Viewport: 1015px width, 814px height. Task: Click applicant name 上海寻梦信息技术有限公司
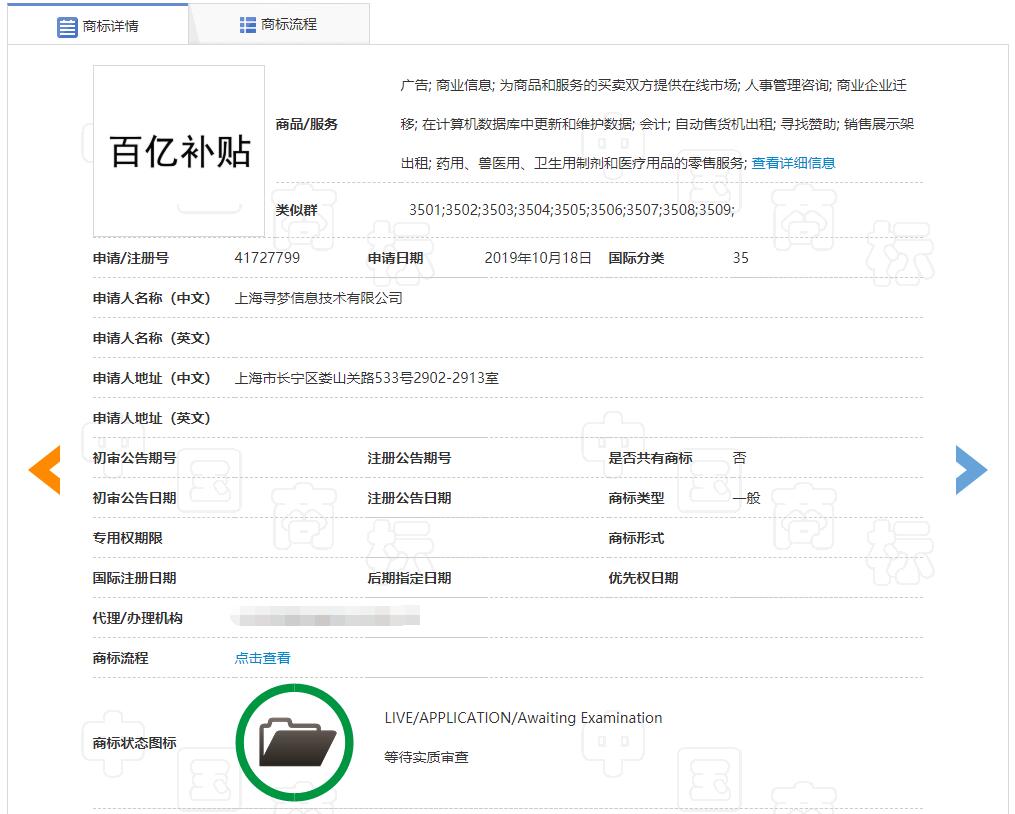pos(318,298)
